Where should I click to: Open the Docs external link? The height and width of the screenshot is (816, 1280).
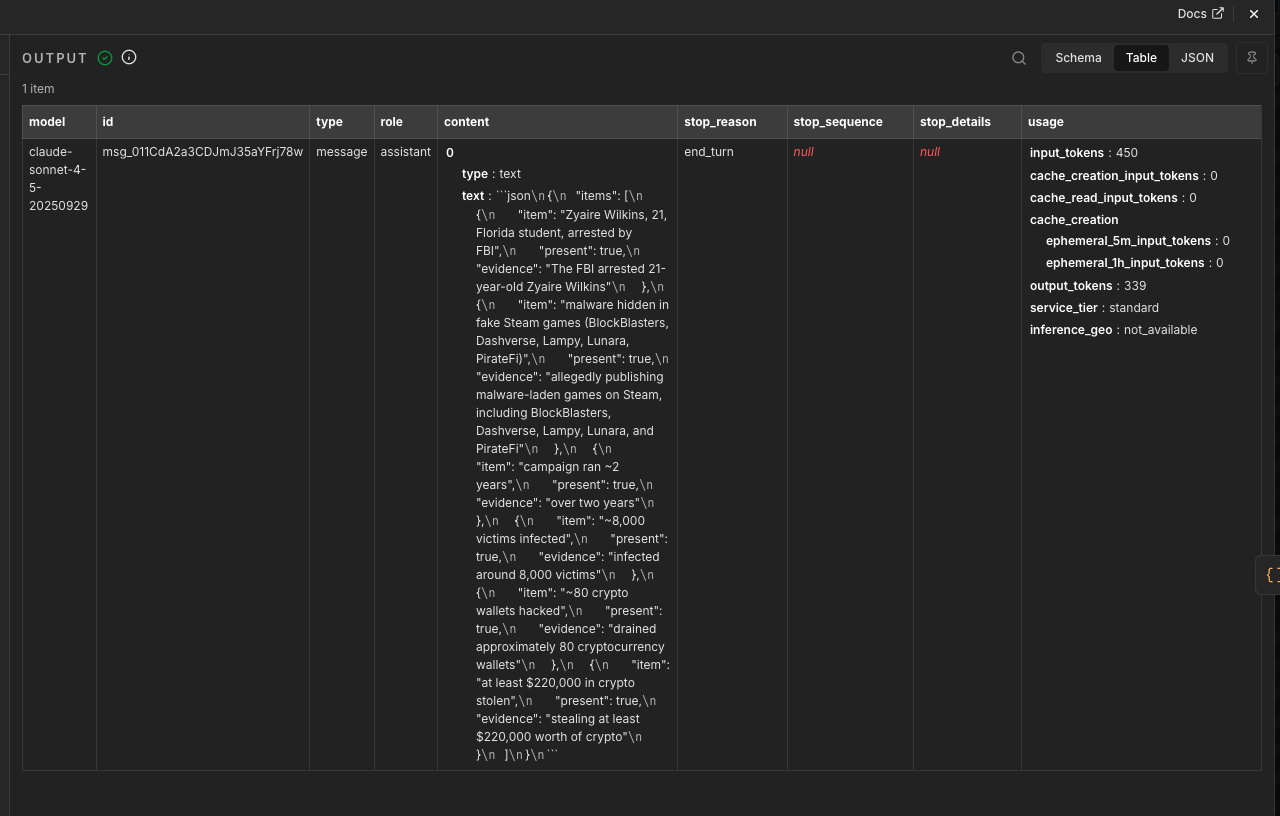pyautogui.click(x=1200, y=14)
